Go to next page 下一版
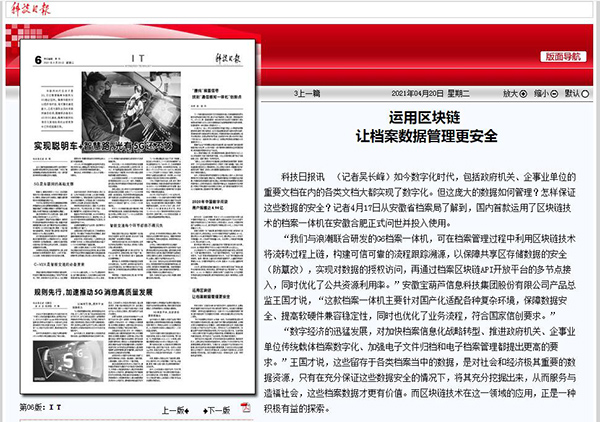This screenshot has width=600, height=422. (x=217, y=411)
